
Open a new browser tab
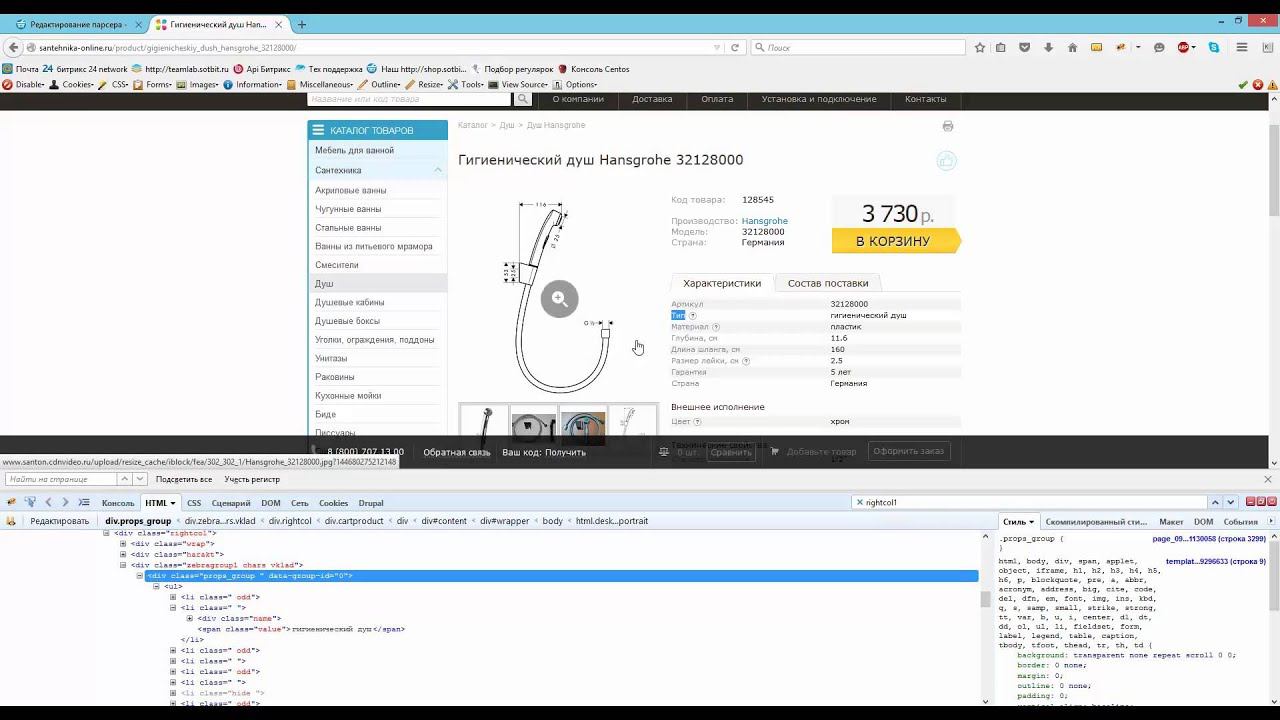[x=302, y=24]
